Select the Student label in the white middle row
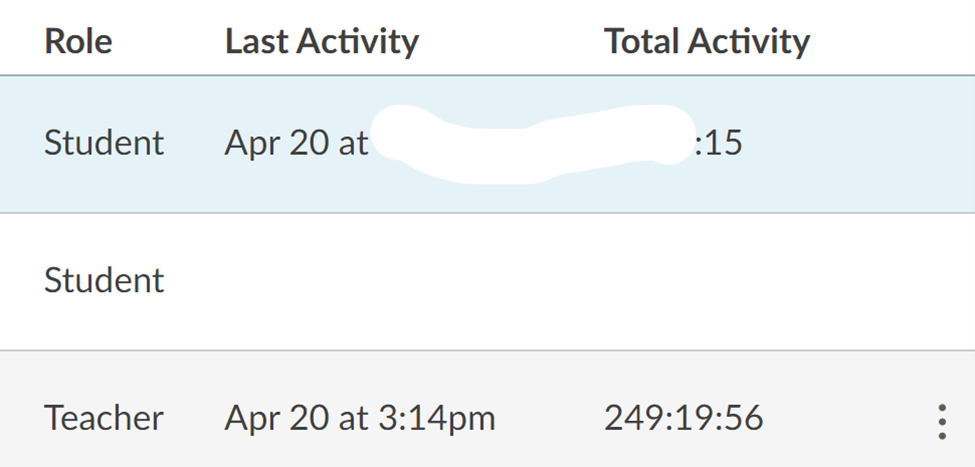Viewport: 975px width, 467px height. coord(104,280)
